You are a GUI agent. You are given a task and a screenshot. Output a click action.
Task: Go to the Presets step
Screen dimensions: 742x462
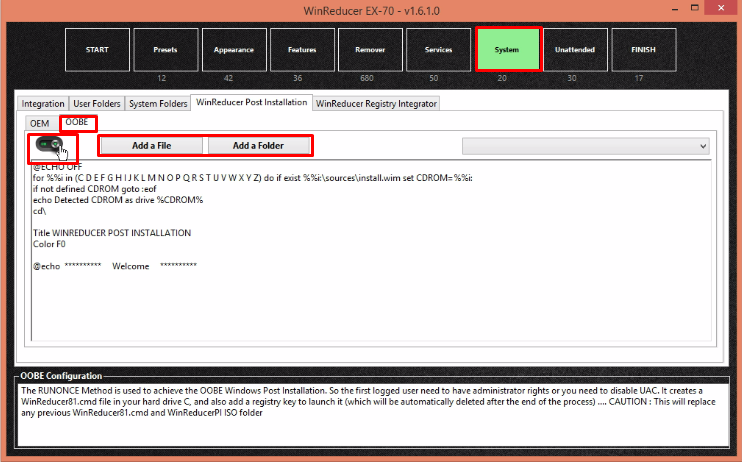coord(165,50)
